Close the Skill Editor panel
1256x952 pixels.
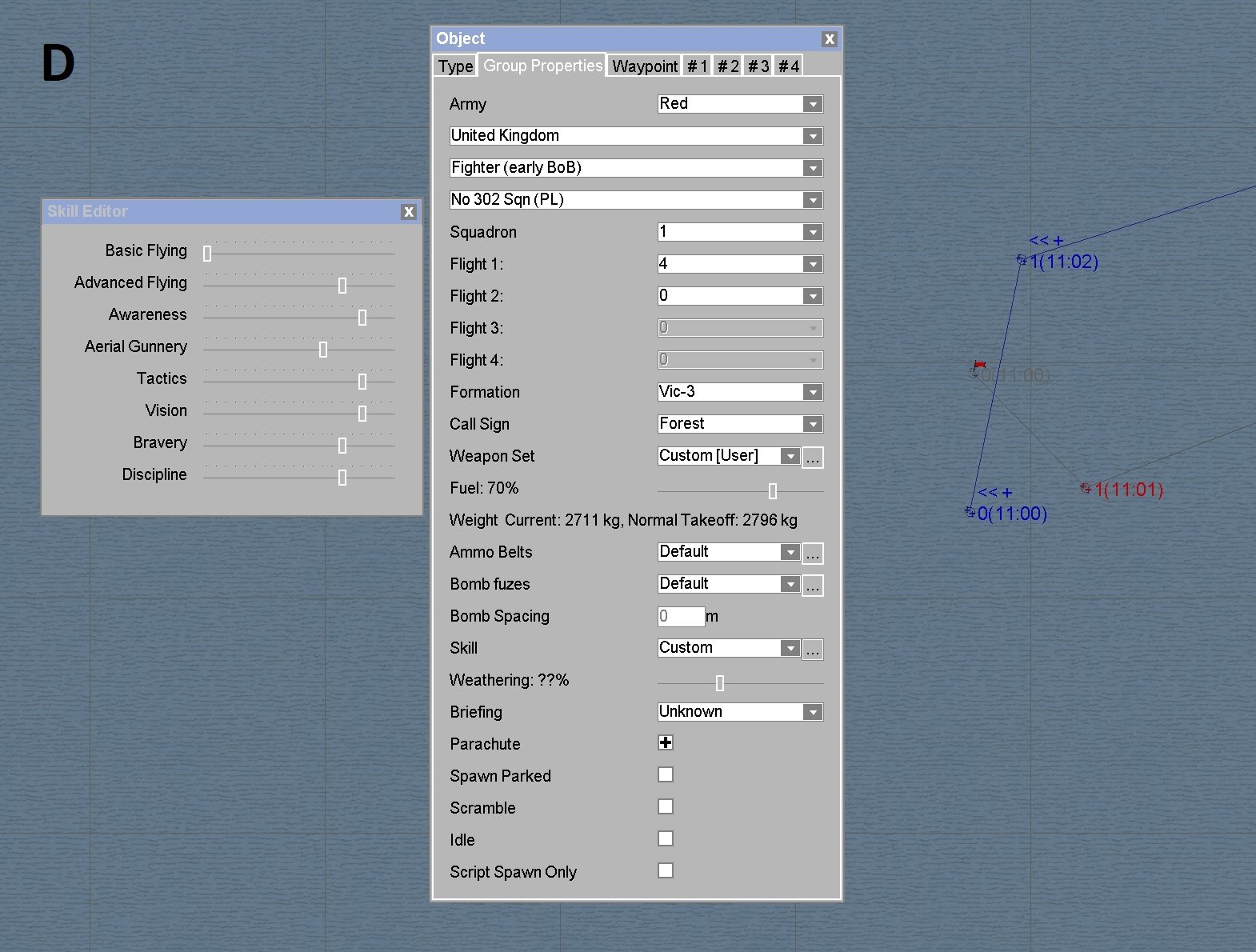coord(409,212)
